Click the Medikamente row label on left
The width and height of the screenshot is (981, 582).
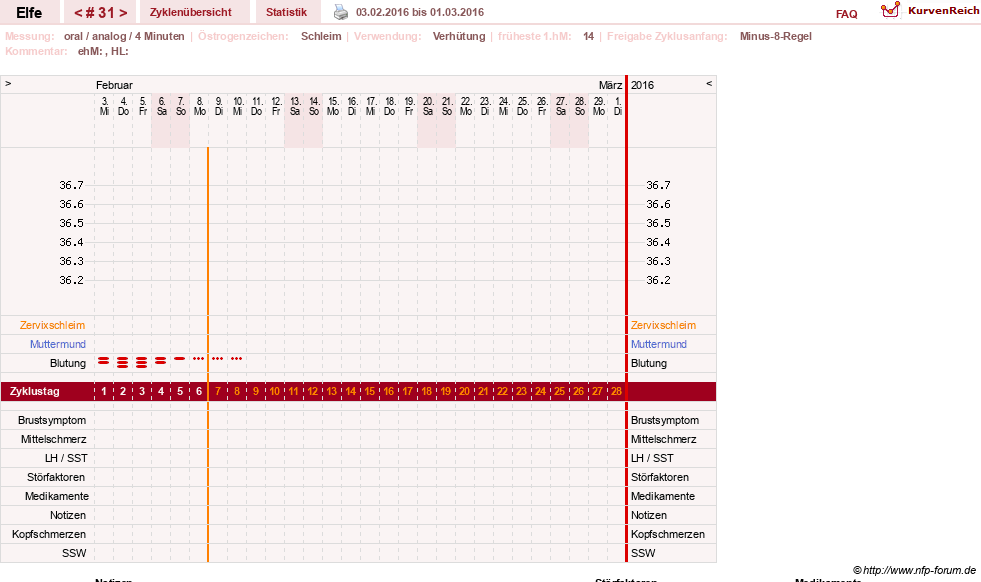click(x=57, y=496)
